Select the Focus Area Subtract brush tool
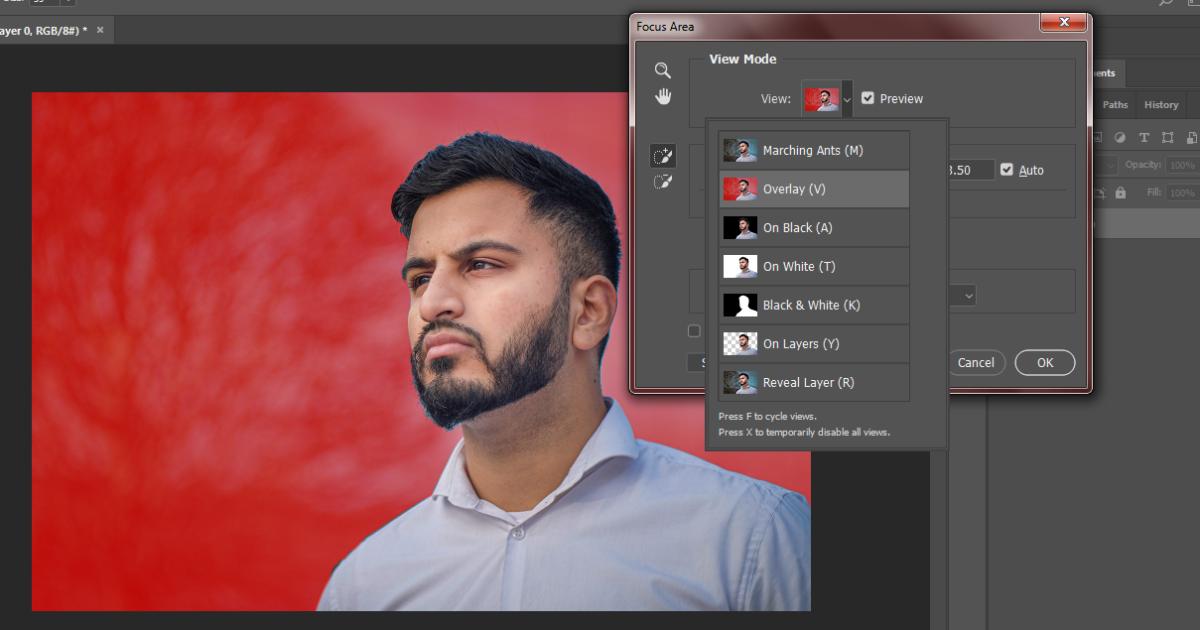Viewport: 1200px width, 630px height. tap(662, 182)
